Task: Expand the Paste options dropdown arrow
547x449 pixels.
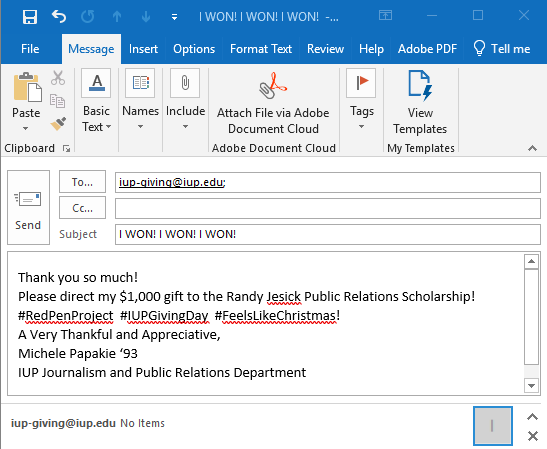Action: pos(26,128)
